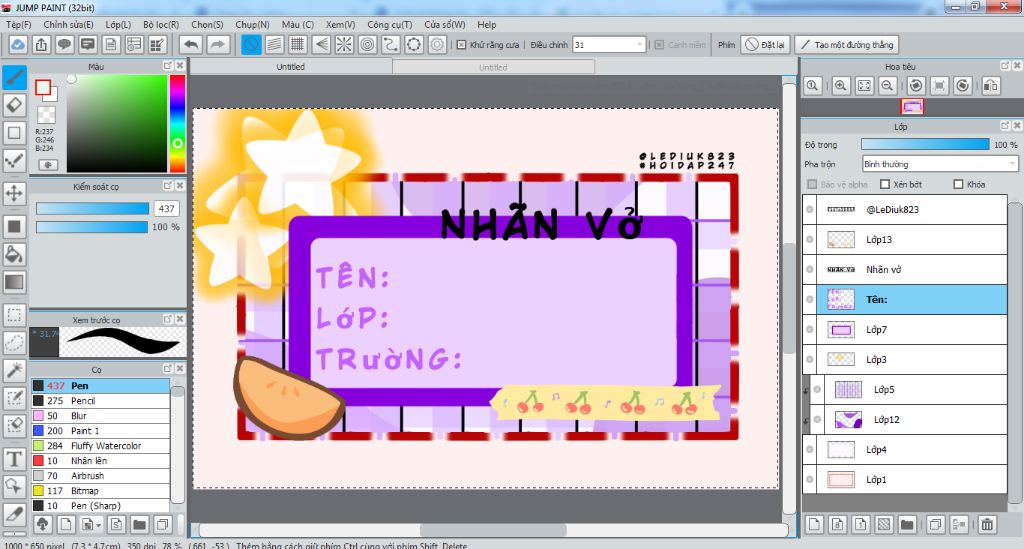Select the Pencil brush in brush list
Image resolution: width=1024 pixels, height=549 pixels.
pyautogui.click(x=101, y=401)
